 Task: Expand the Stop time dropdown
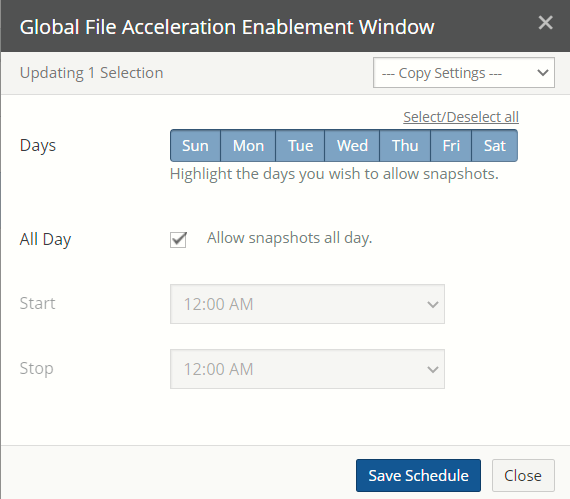[307, 369]
